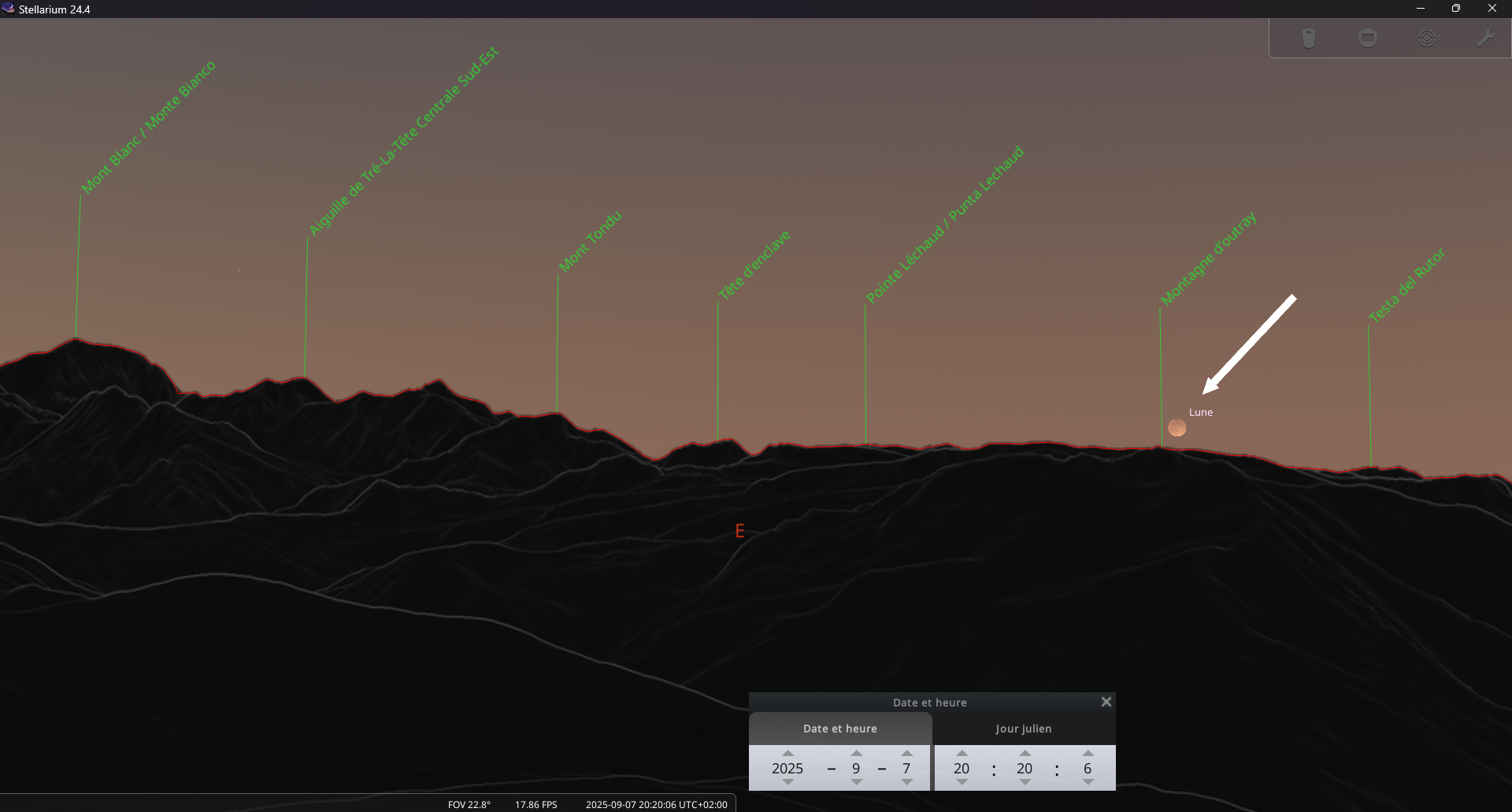The height and width of the screenshot is (812, 1512).
Task: Click the Mont Tondu peak label
Action: tap(590, 241)
